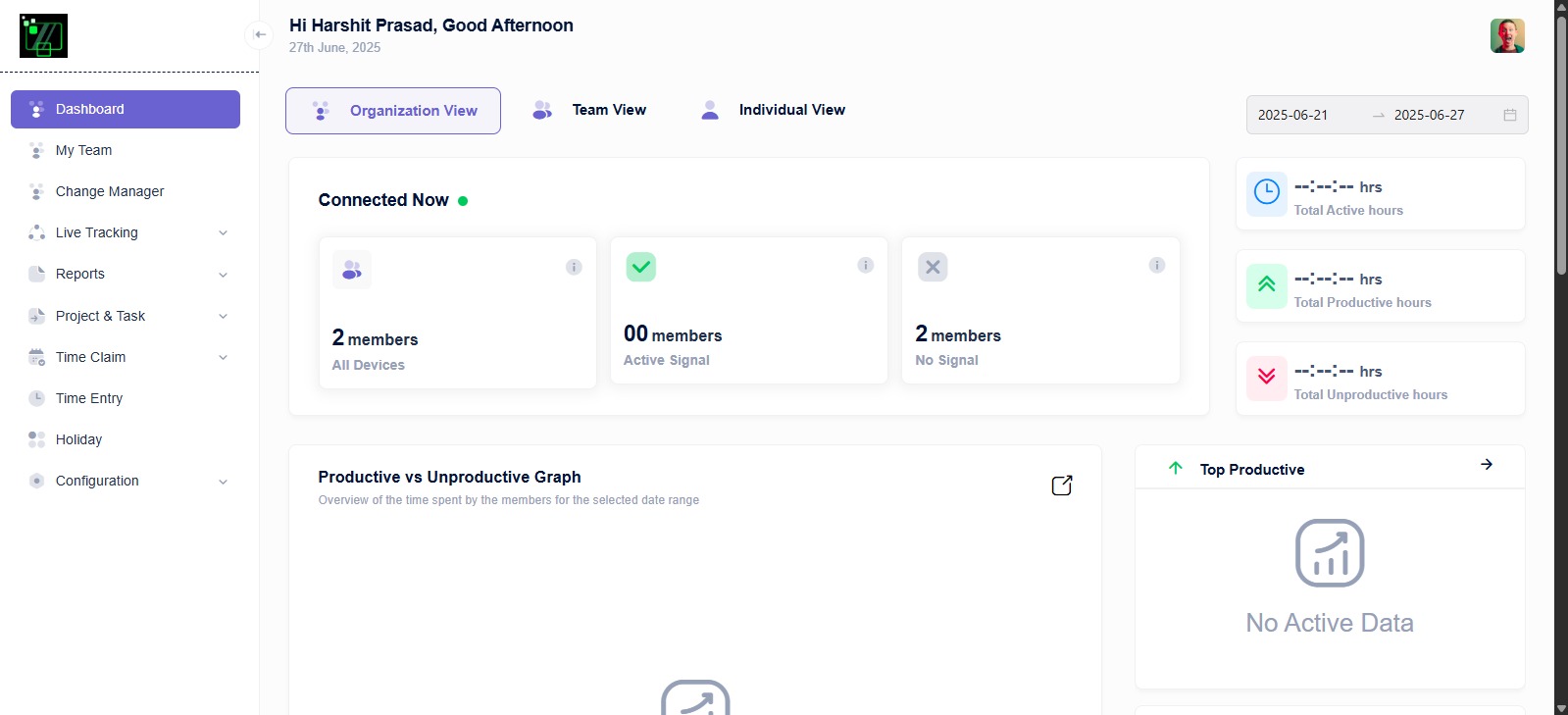1568x715 pixels.
Task: Open Dashboard from the sidebar
Action: [x=126, y=109]
